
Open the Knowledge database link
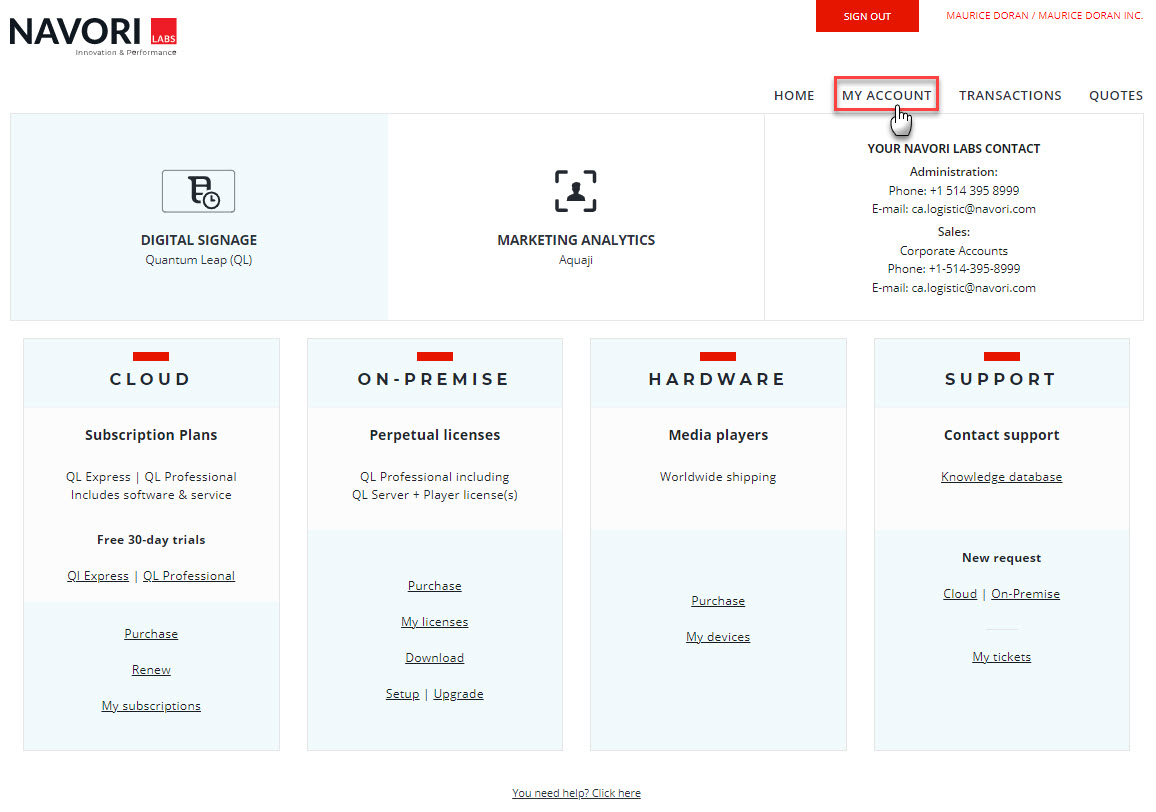coord(1001,477)
